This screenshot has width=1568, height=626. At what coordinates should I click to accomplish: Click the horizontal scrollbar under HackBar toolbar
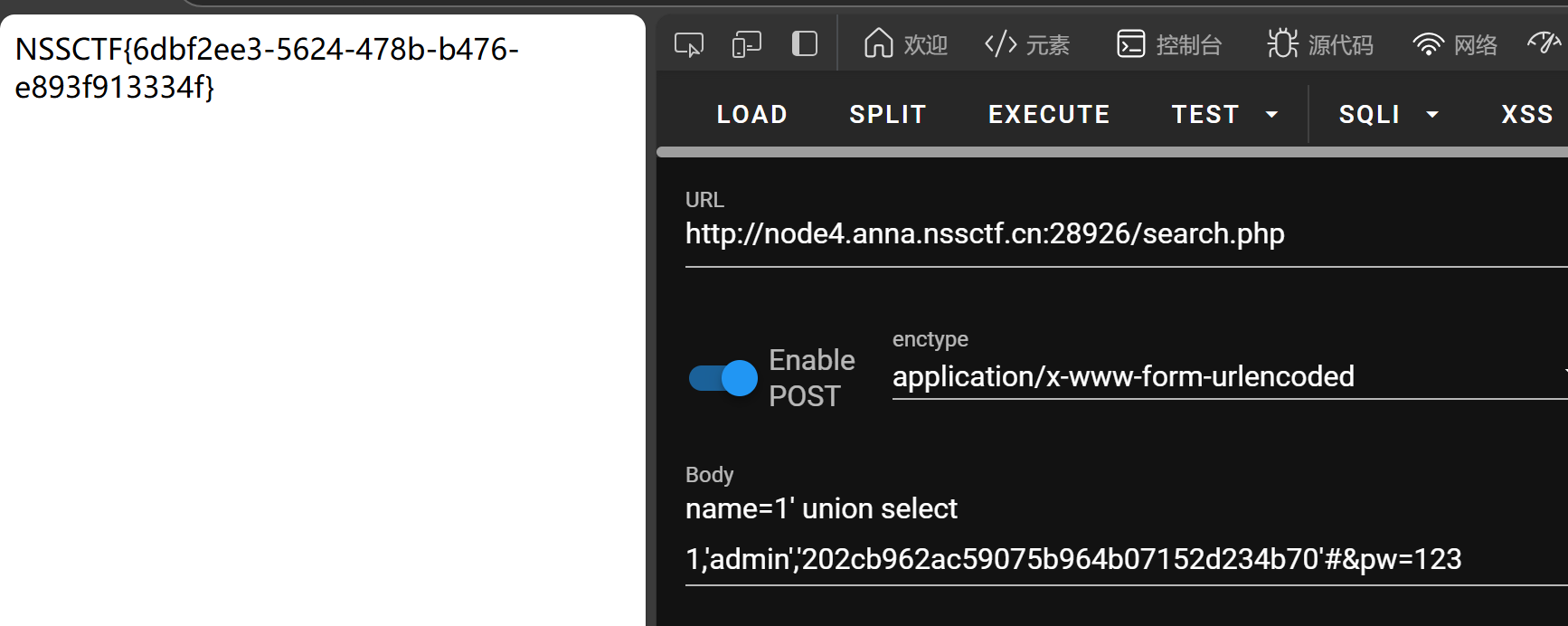coord(1112,152)
